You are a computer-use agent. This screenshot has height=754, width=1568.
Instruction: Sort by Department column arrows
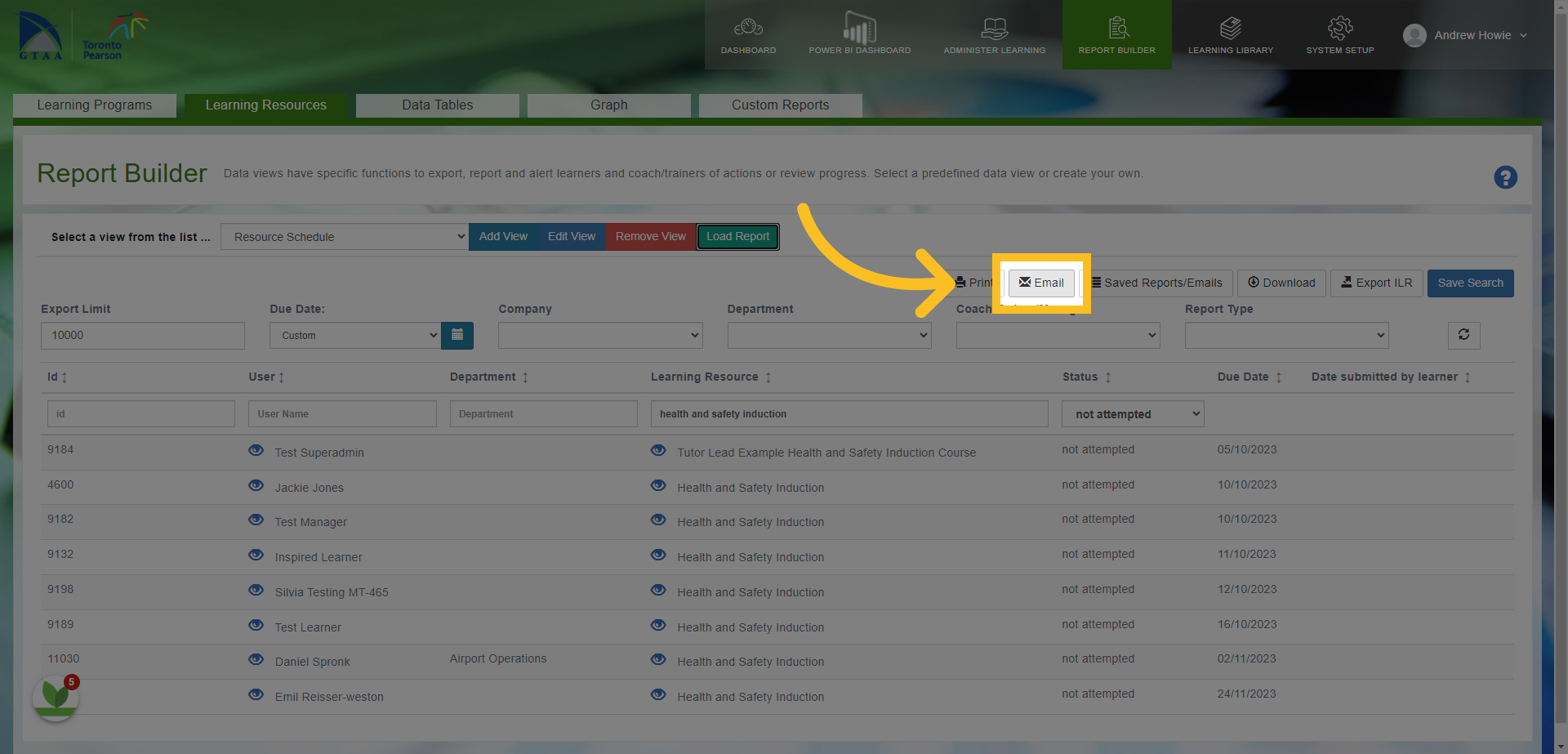(525, 377)
